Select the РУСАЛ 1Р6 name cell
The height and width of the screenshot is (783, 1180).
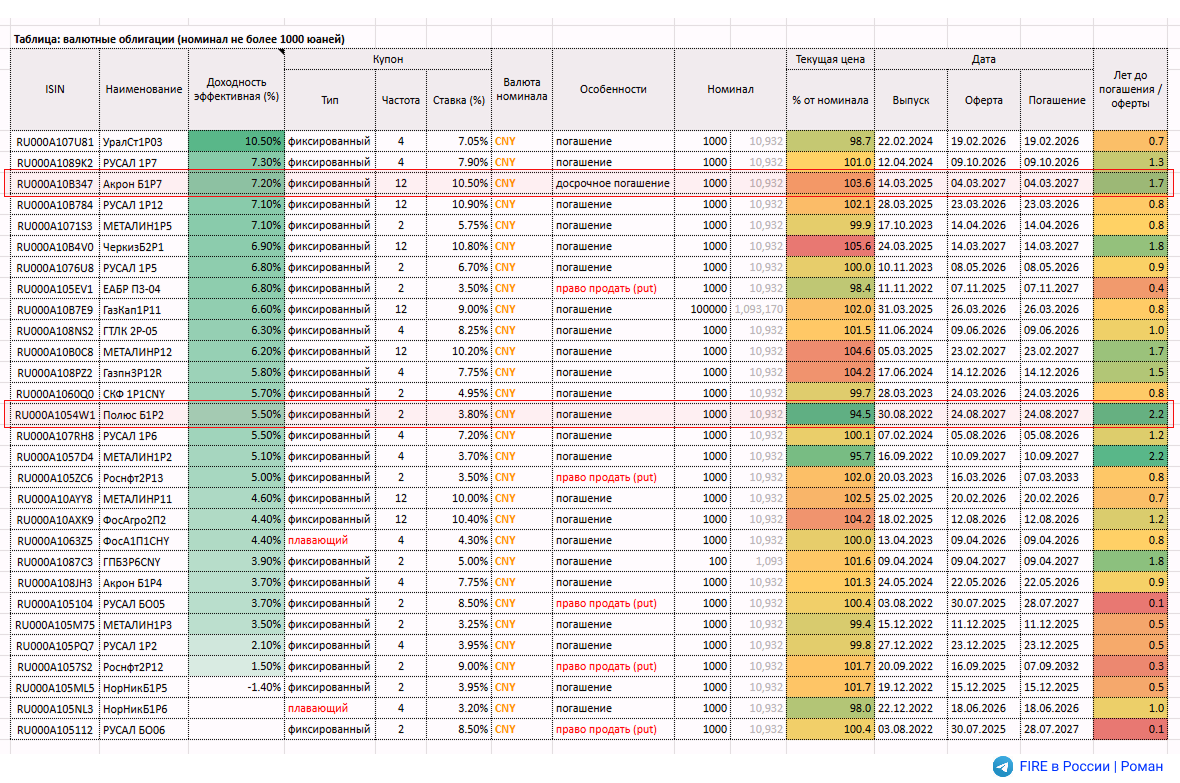coord(144,436)
